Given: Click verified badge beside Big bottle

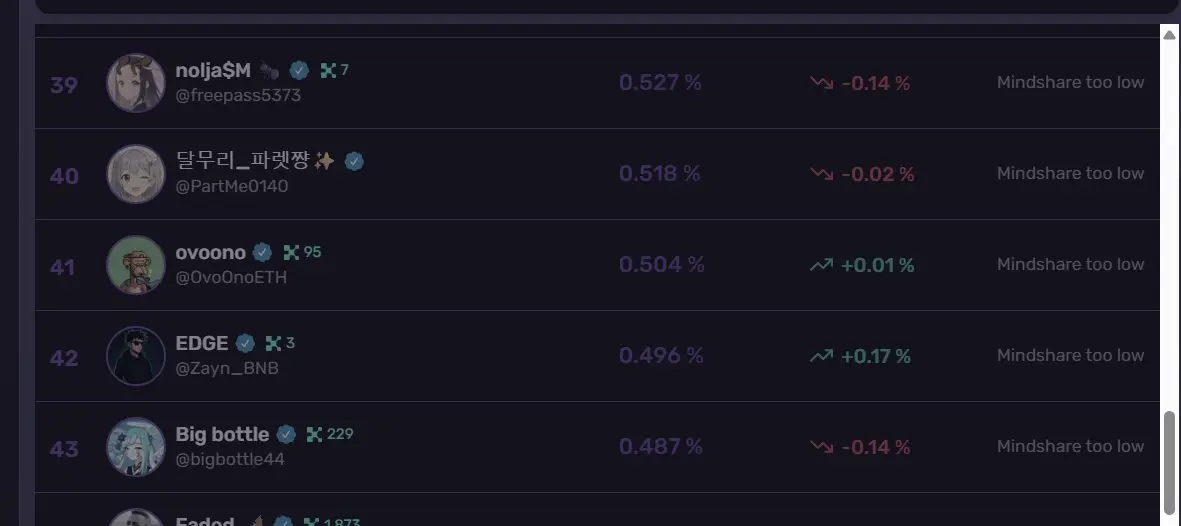Looking at the screenshot, I should pyautogui.click(x=286, y=435).
